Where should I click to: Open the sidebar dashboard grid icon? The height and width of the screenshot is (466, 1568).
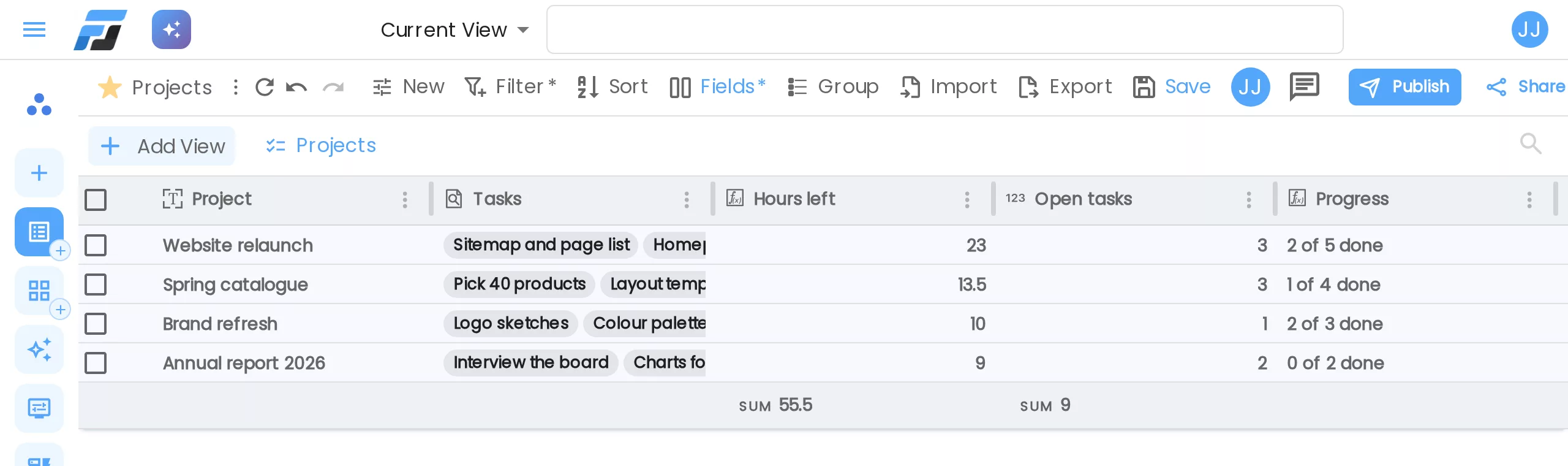coord(39,291)
